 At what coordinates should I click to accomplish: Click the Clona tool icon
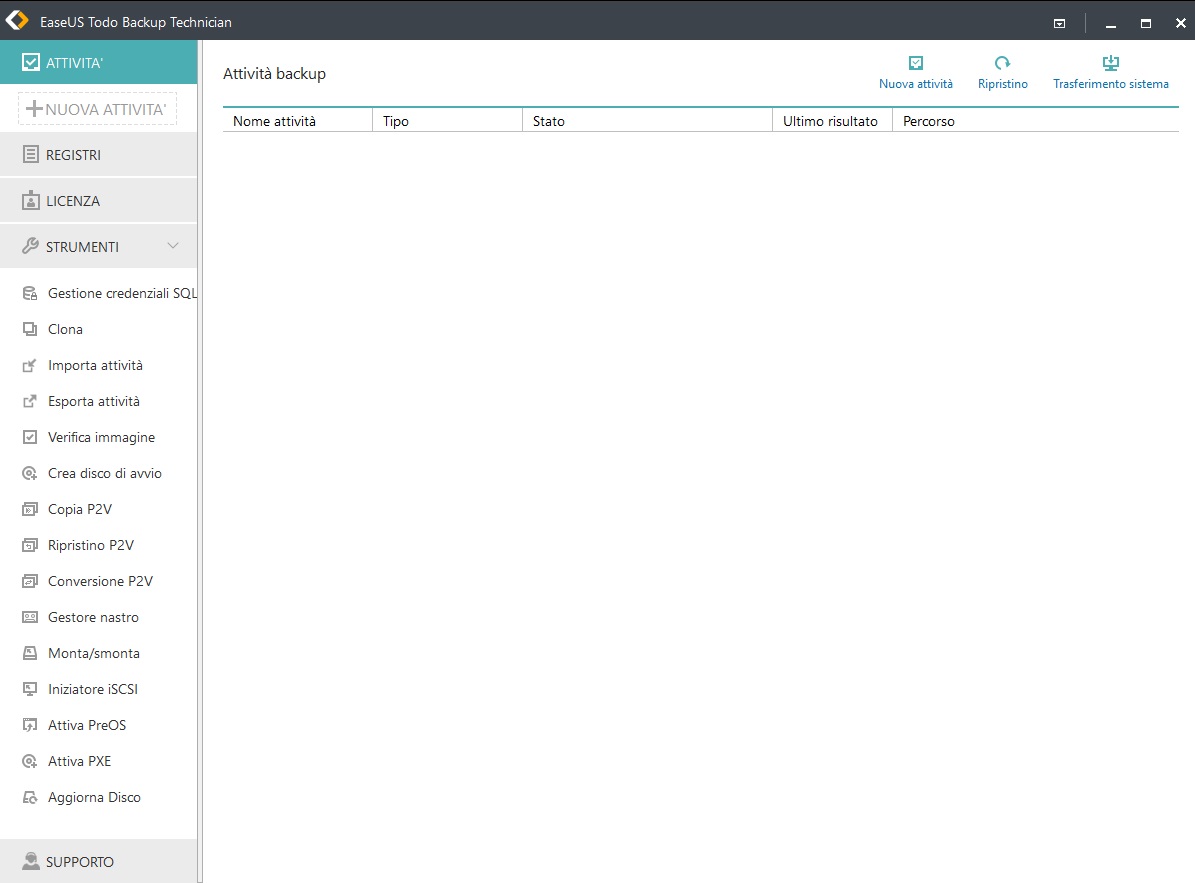point(30,329)
